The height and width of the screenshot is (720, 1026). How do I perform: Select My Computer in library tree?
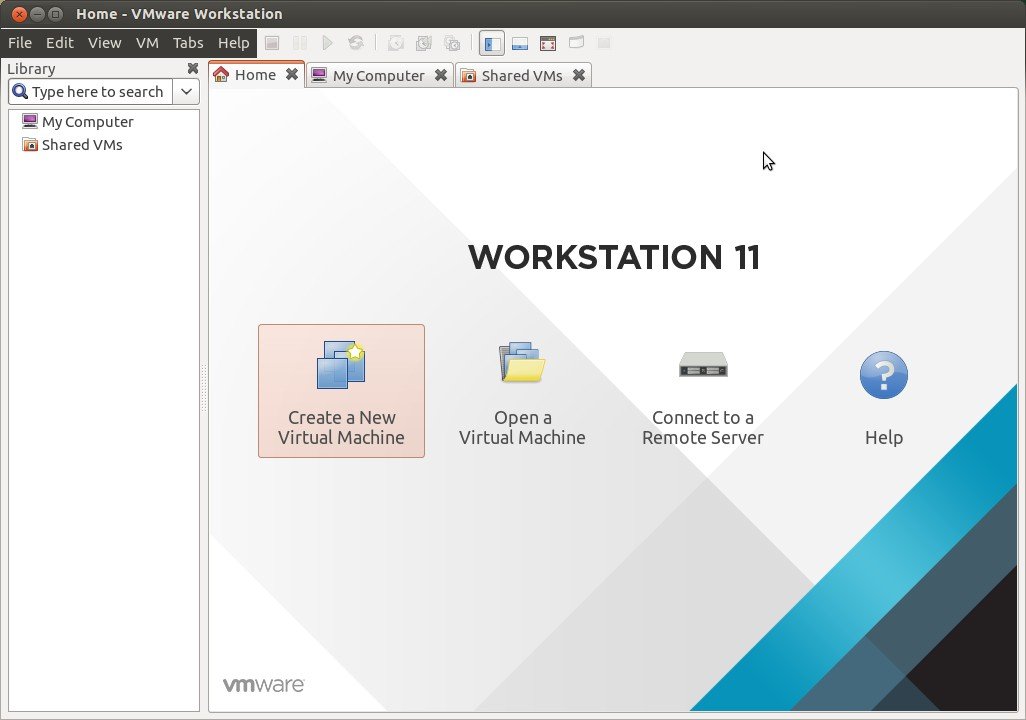77,122
